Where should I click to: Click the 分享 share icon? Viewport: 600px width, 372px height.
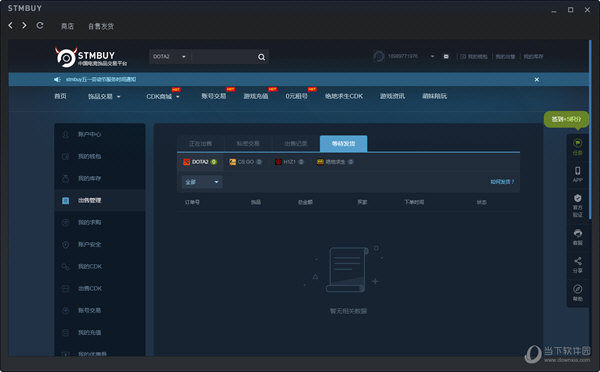point(577,265)
